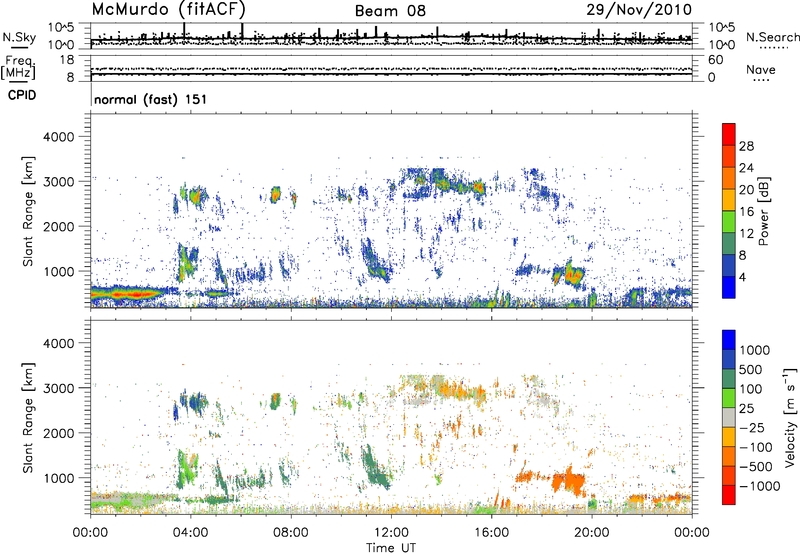The width and height of the screenshot is (800, 554).
Task: Click the red strong echo band near 00:00–03:00 in power panel
Action: 128,294
